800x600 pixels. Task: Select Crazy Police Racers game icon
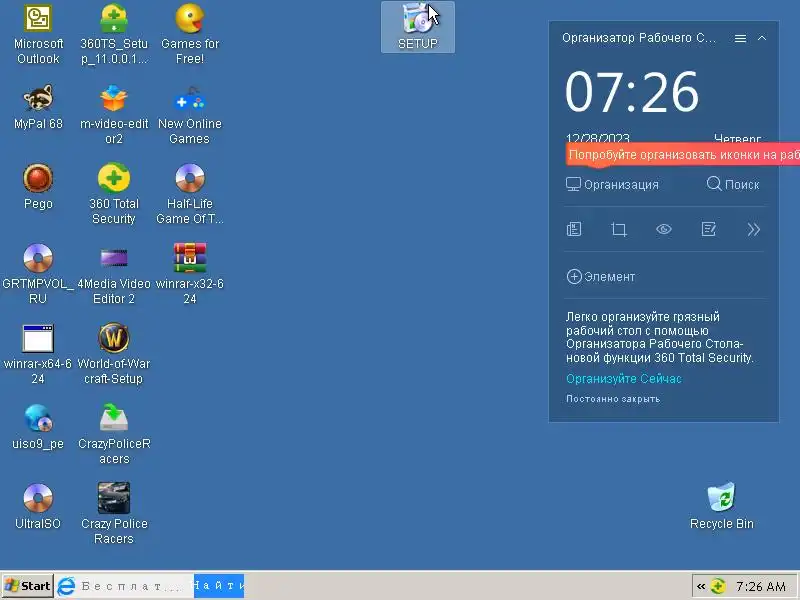point(114,514)
